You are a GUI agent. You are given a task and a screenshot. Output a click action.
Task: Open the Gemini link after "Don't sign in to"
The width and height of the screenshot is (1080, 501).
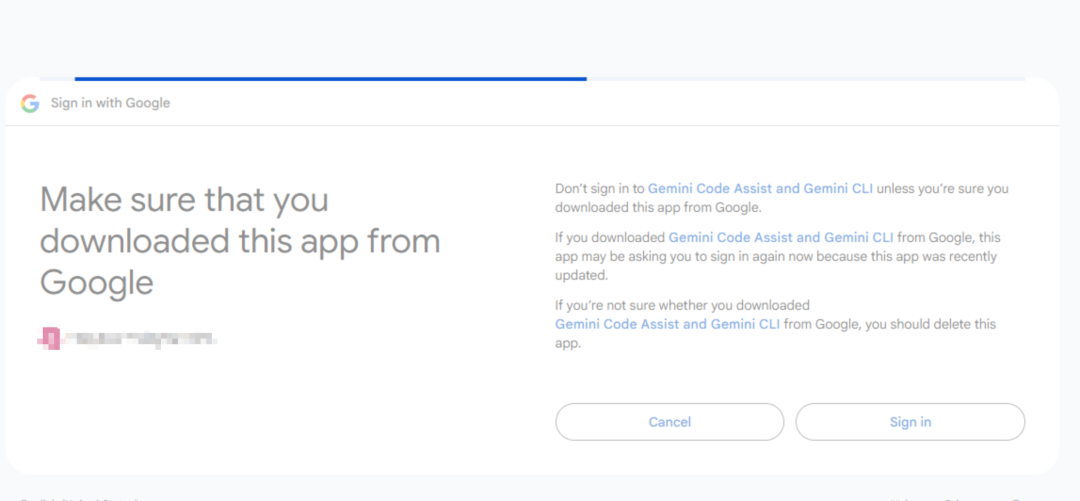pos(760,188)
